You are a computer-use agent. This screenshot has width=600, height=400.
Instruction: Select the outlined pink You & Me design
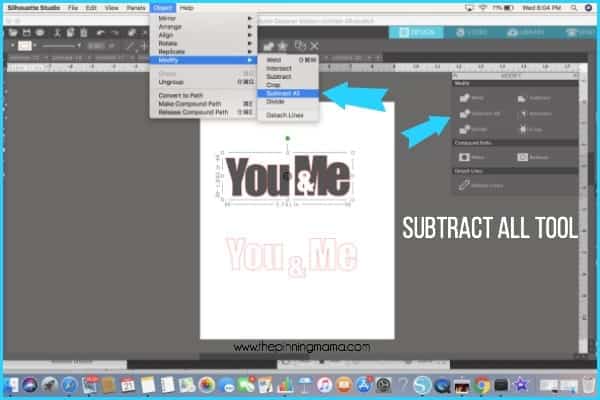[x=292, y=256]
